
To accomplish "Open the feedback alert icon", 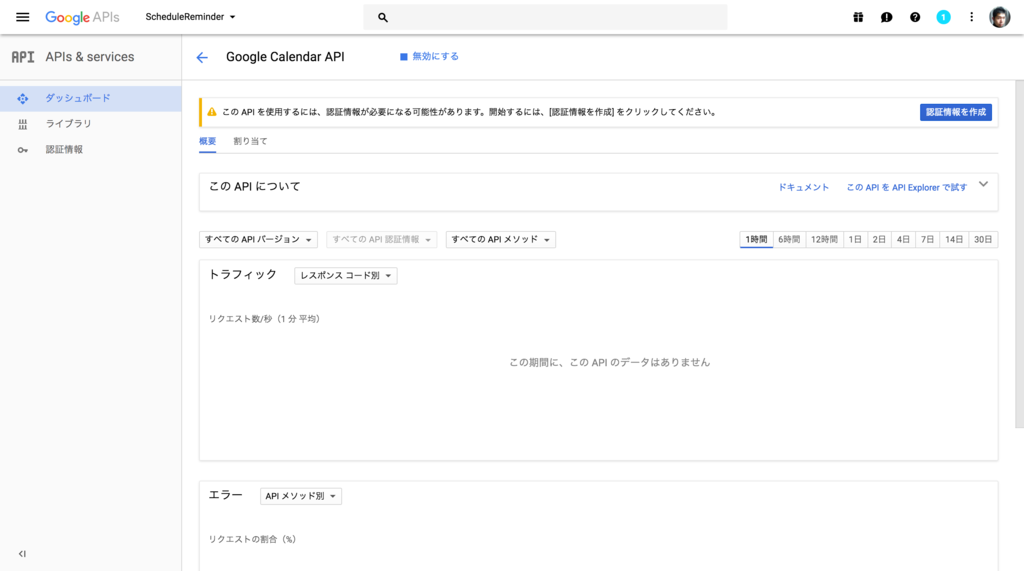I will [x=886, y=17].
